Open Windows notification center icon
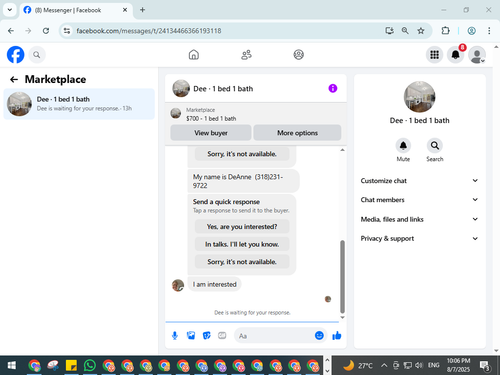Screen dimensions: 500x375 [484, 366]
